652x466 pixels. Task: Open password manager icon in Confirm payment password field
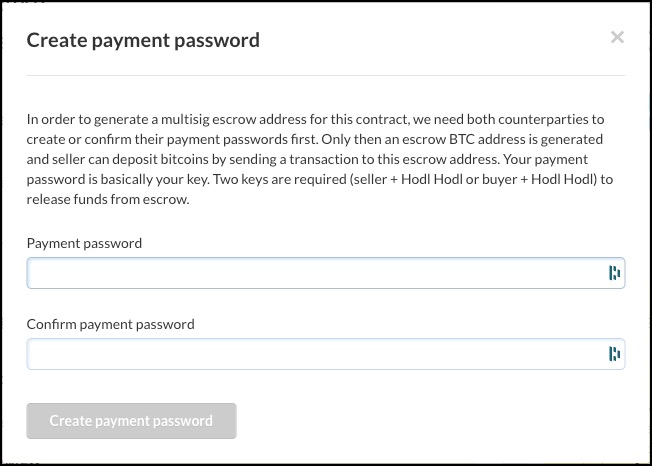(x=614, y=354)
